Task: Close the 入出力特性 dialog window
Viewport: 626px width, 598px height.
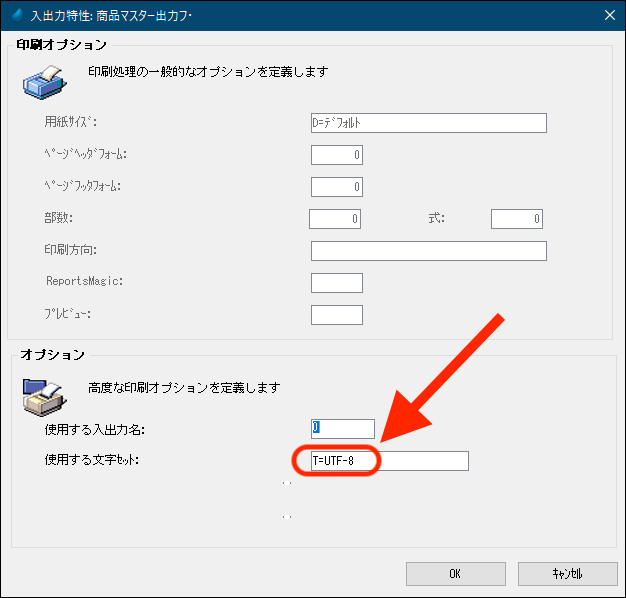Action: click(609, 15)
